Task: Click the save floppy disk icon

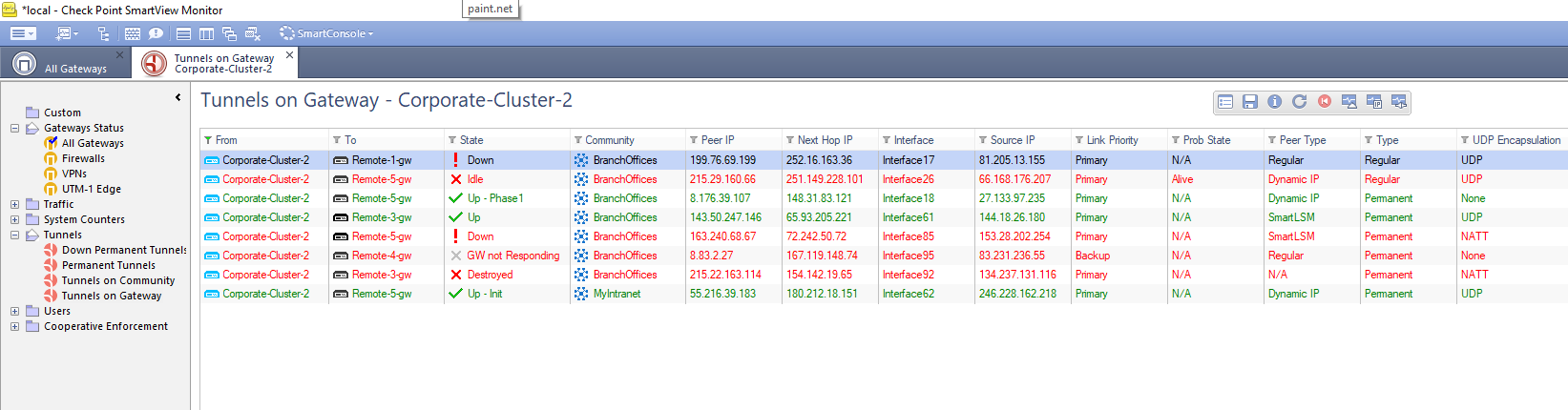Action: click(1250, 102)
